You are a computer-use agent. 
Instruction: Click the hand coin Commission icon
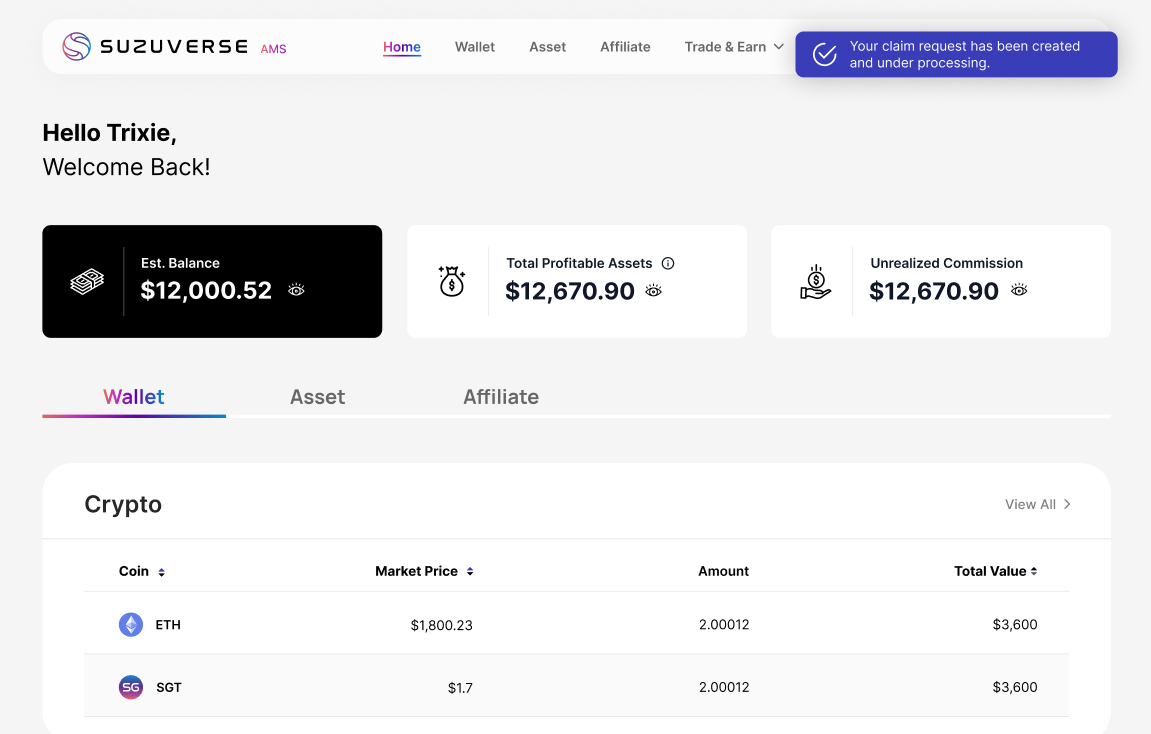coord(816,282)
